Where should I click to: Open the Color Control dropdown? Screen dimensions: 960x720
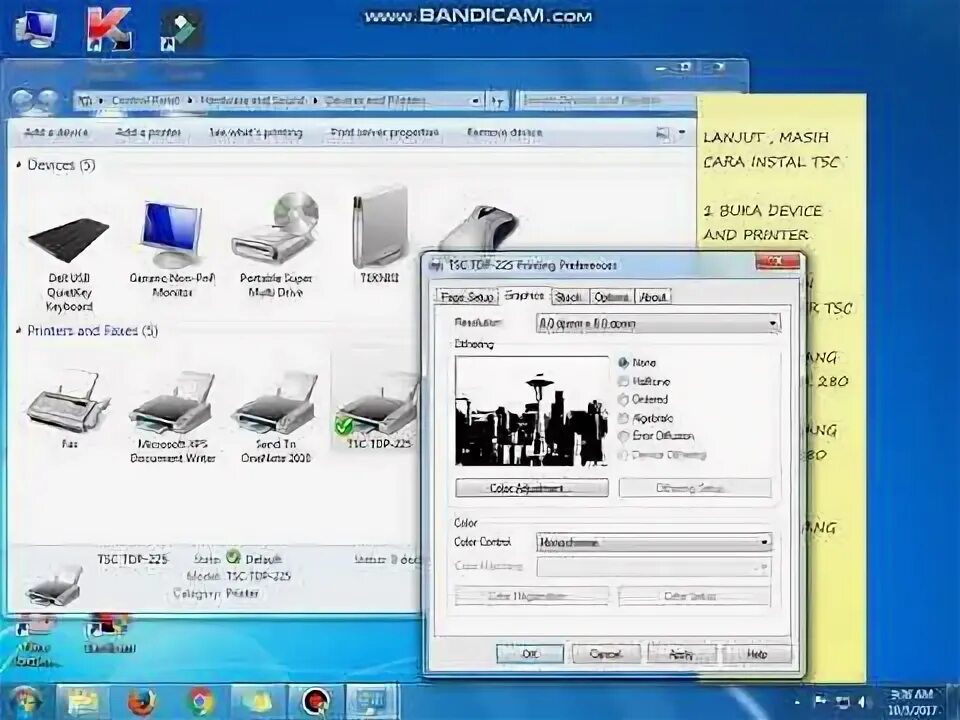(654, 542)
